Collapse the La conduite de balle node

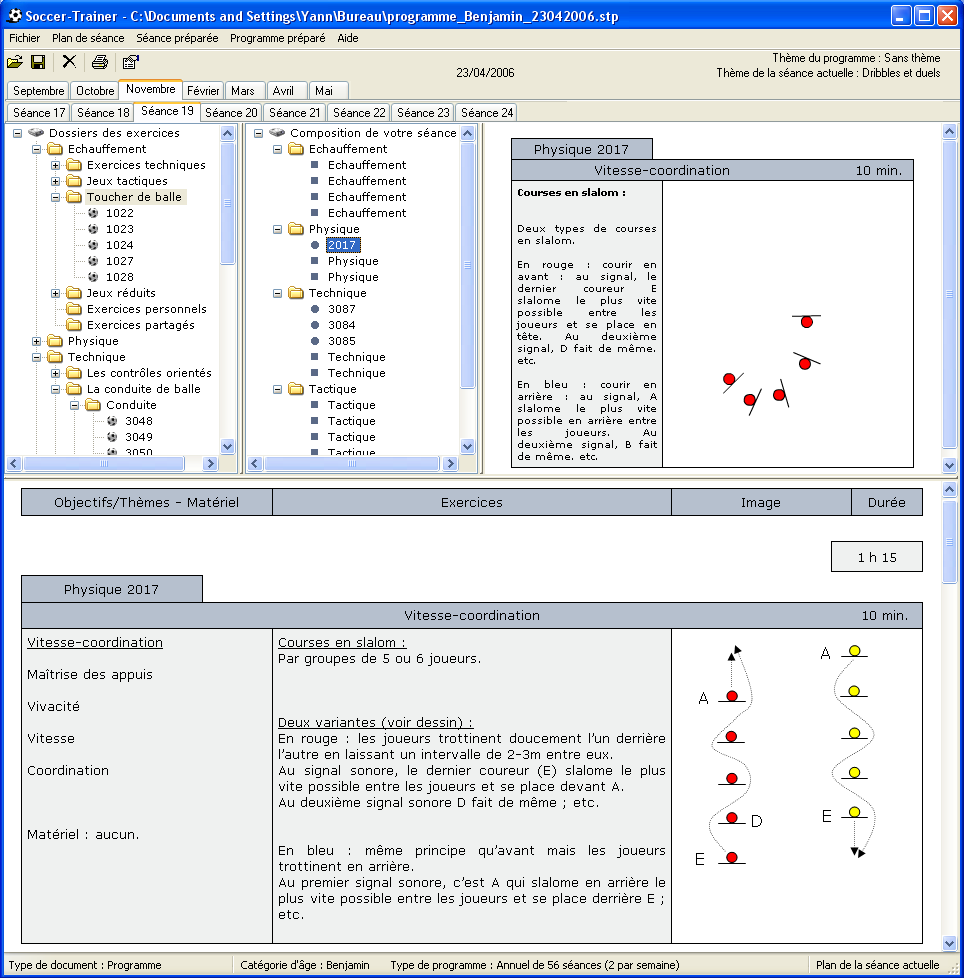coord(55,389)
